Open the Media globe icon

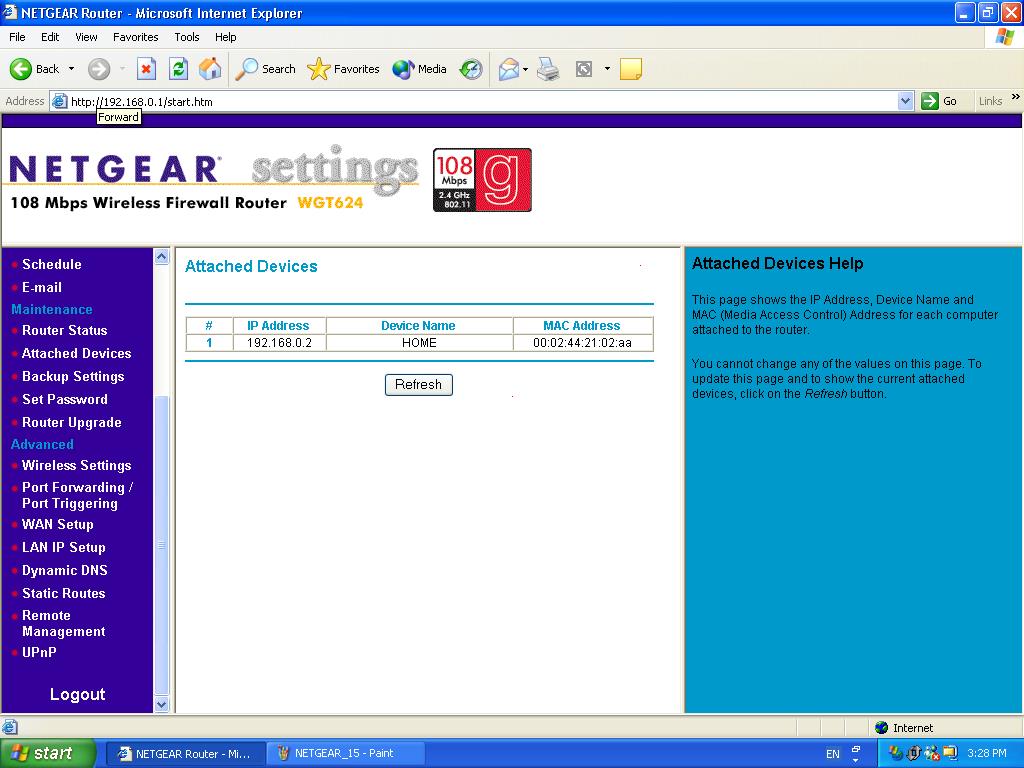403,69
